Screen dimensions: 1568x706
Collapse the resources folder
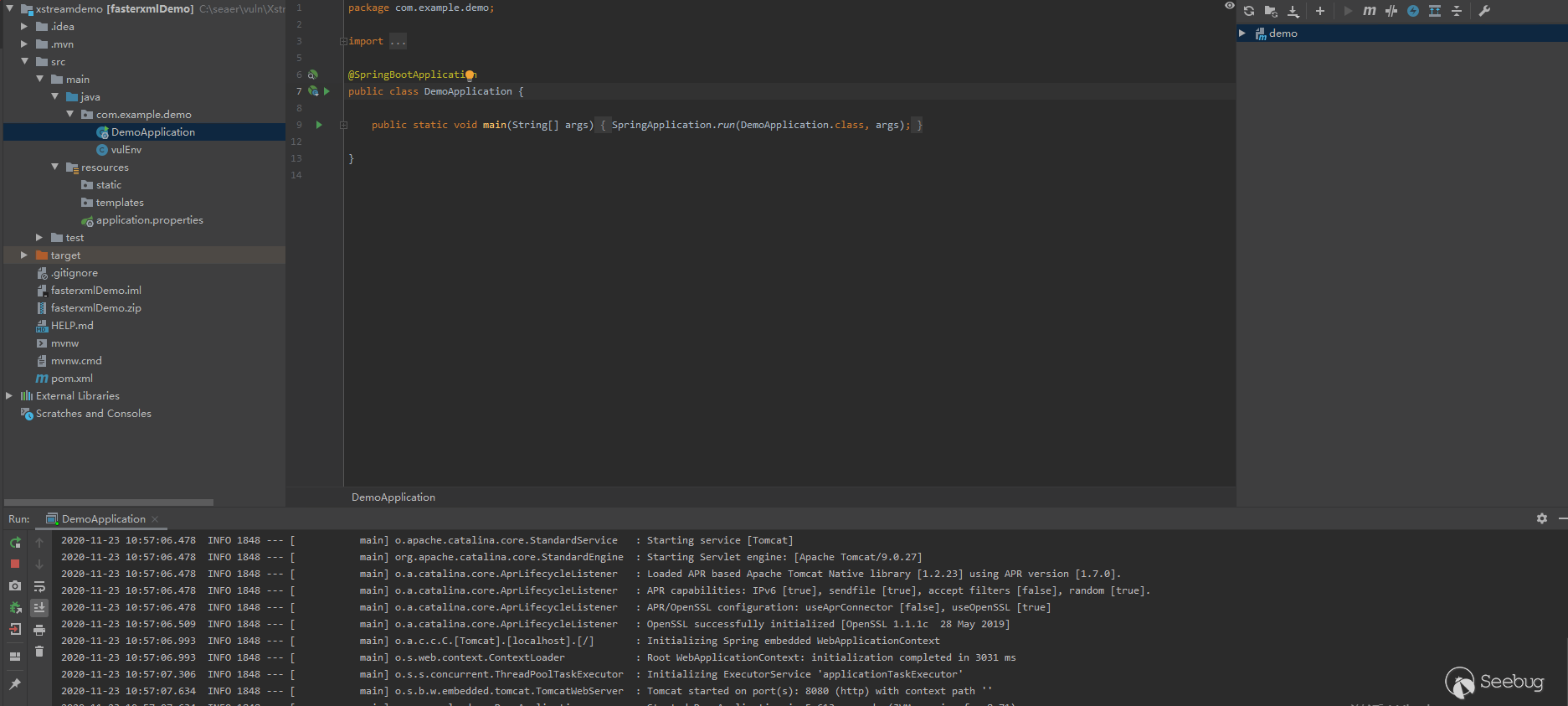[x=55, y=167]
